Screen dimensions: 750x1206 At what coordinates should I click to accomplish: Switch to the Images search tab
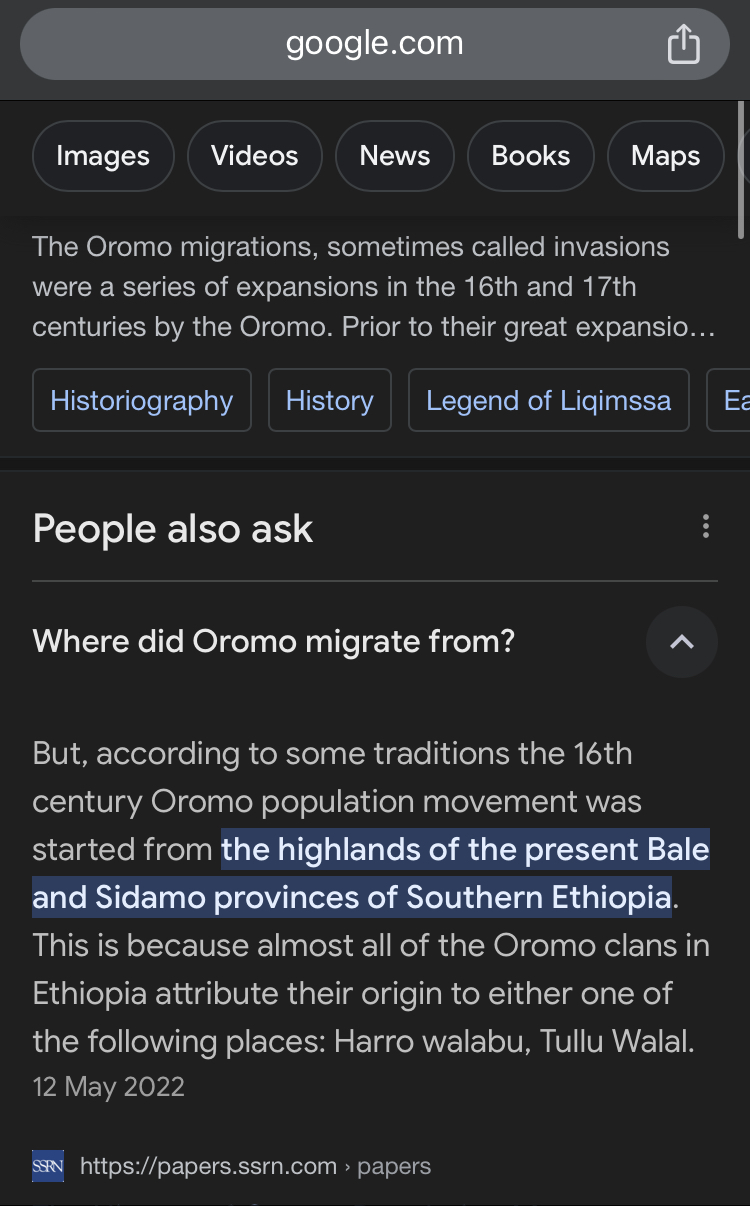coord(103,156)
